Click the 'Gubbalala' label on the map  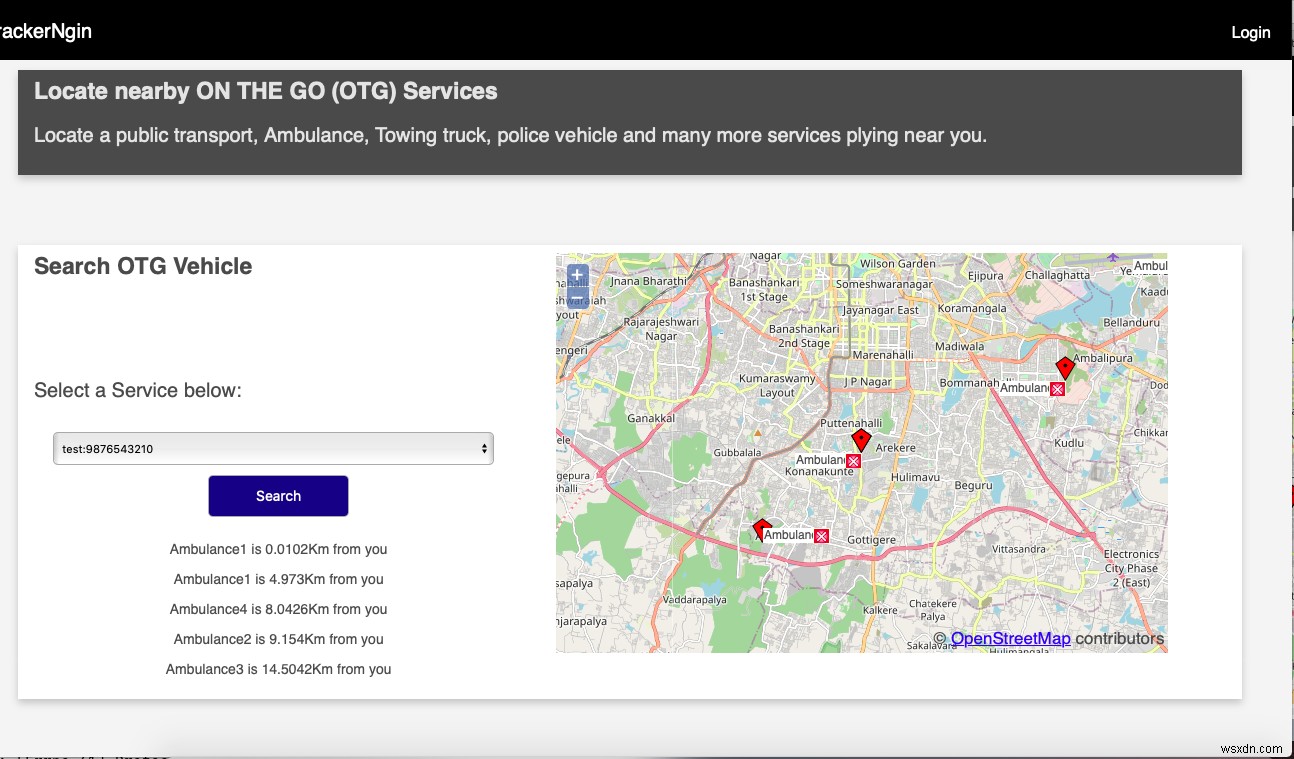(x=737, y=453)
